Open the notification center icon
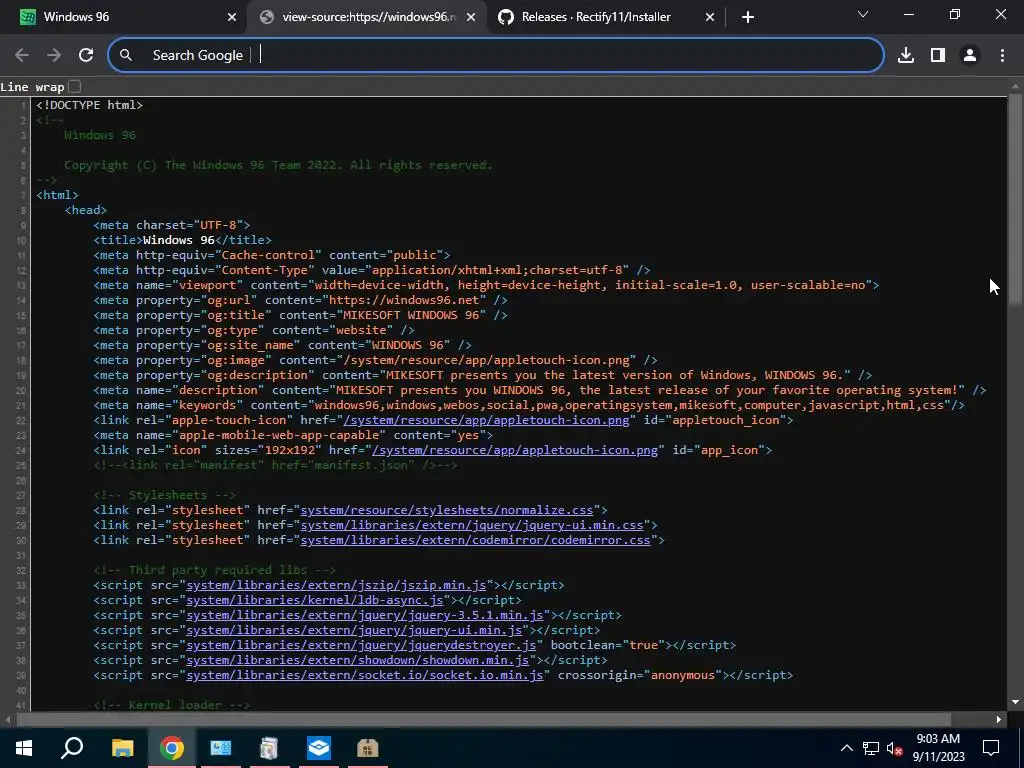The width and height of the screenshot is (1024, 768). click(991, 748)
